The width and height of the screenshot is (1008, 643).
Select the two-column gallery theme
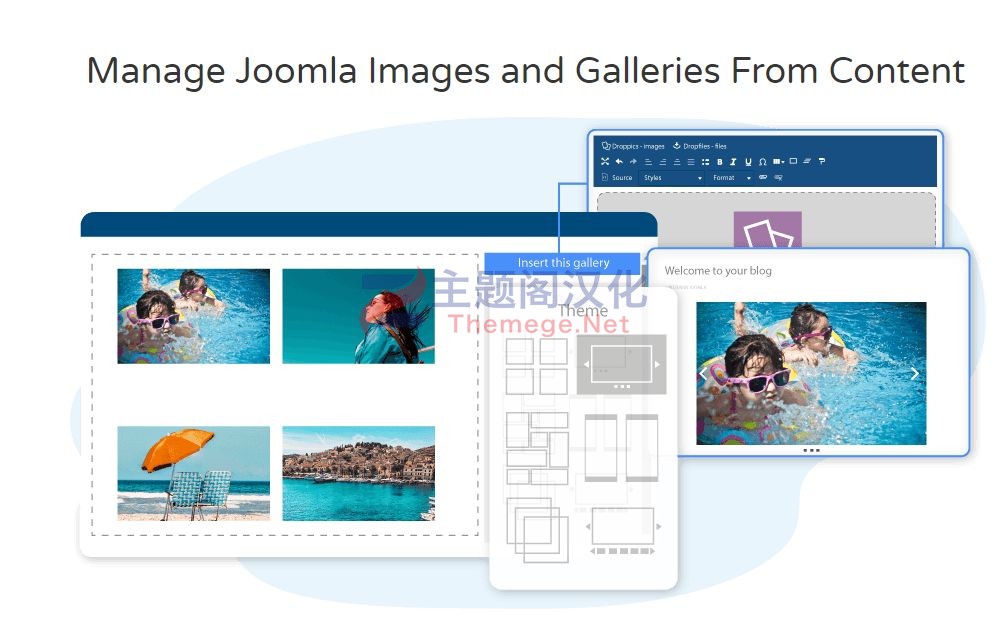tap(621, 448)
